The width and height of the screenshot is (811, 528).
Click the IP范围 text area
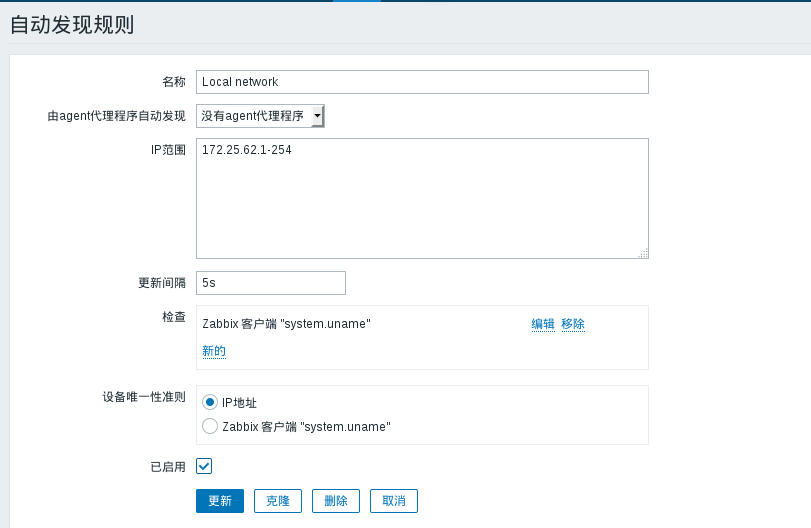[422, 198]
